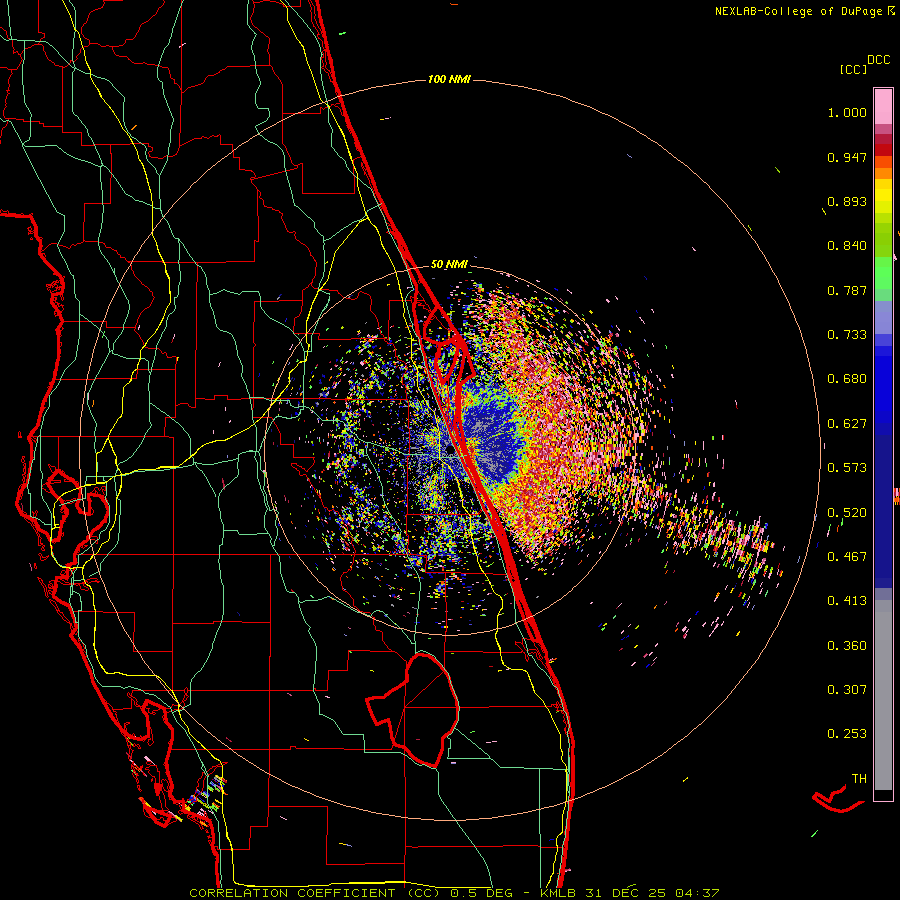
Task: Click the 0.520 colorbar value
Action: [847, 512]
